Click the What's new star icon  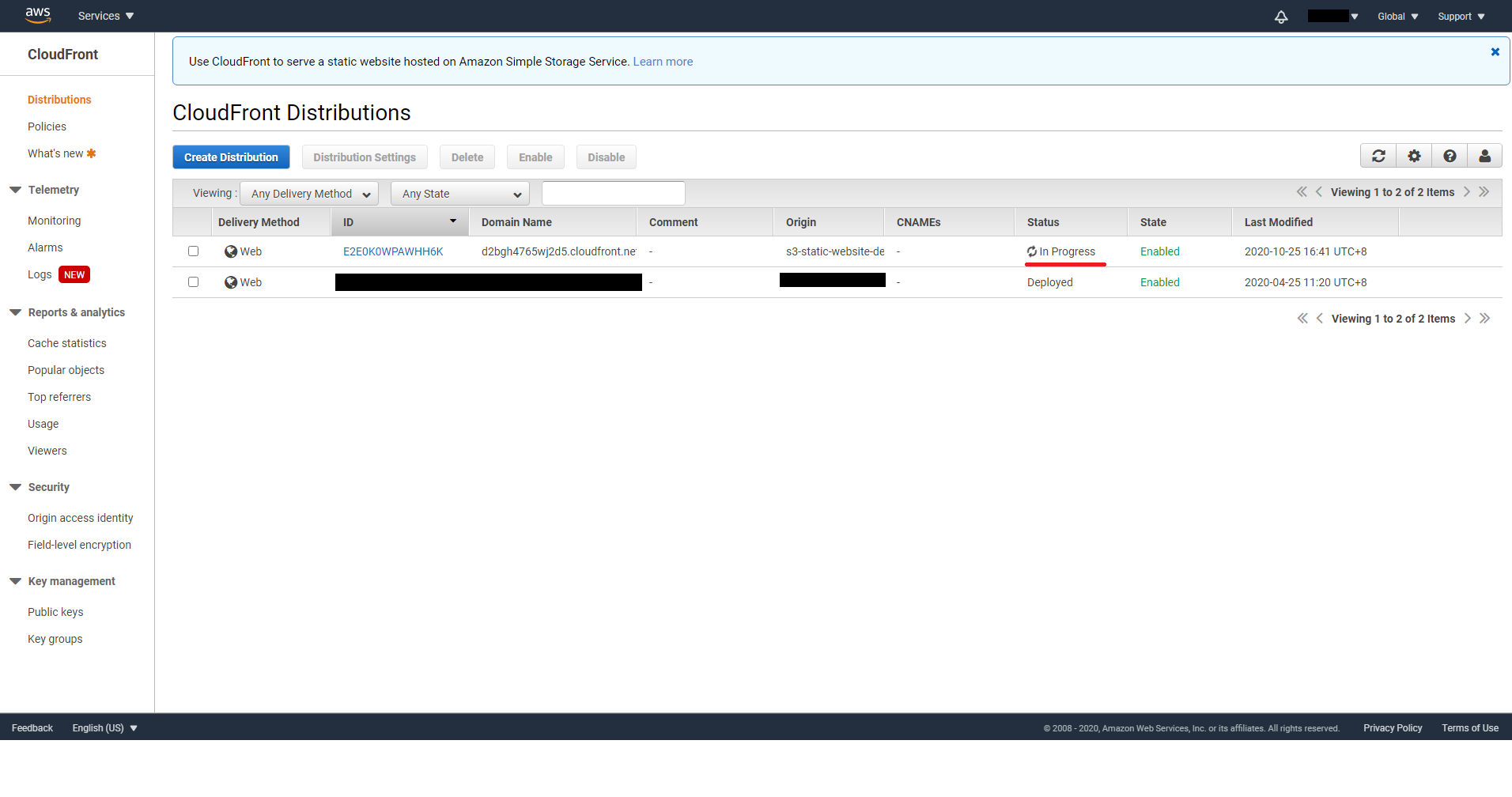(91, 153)
